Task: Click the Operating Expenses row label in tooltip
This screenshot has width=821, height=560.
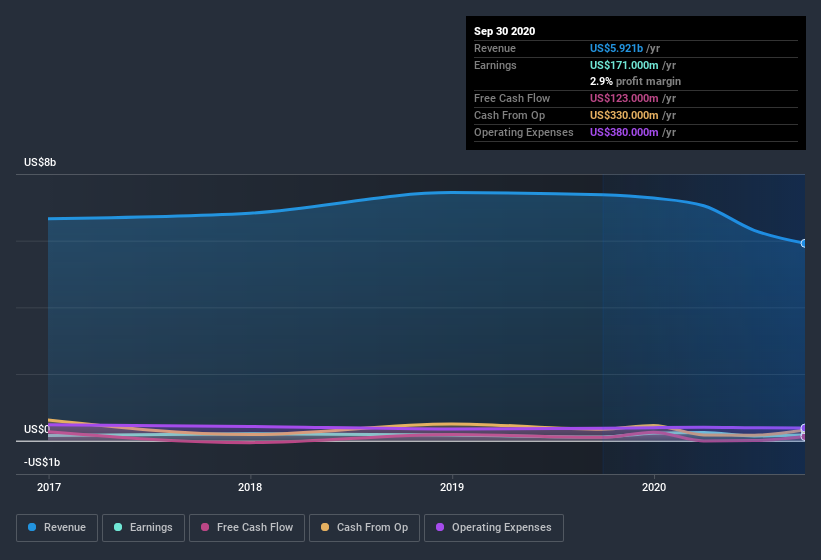Action: tap(524, 132)
